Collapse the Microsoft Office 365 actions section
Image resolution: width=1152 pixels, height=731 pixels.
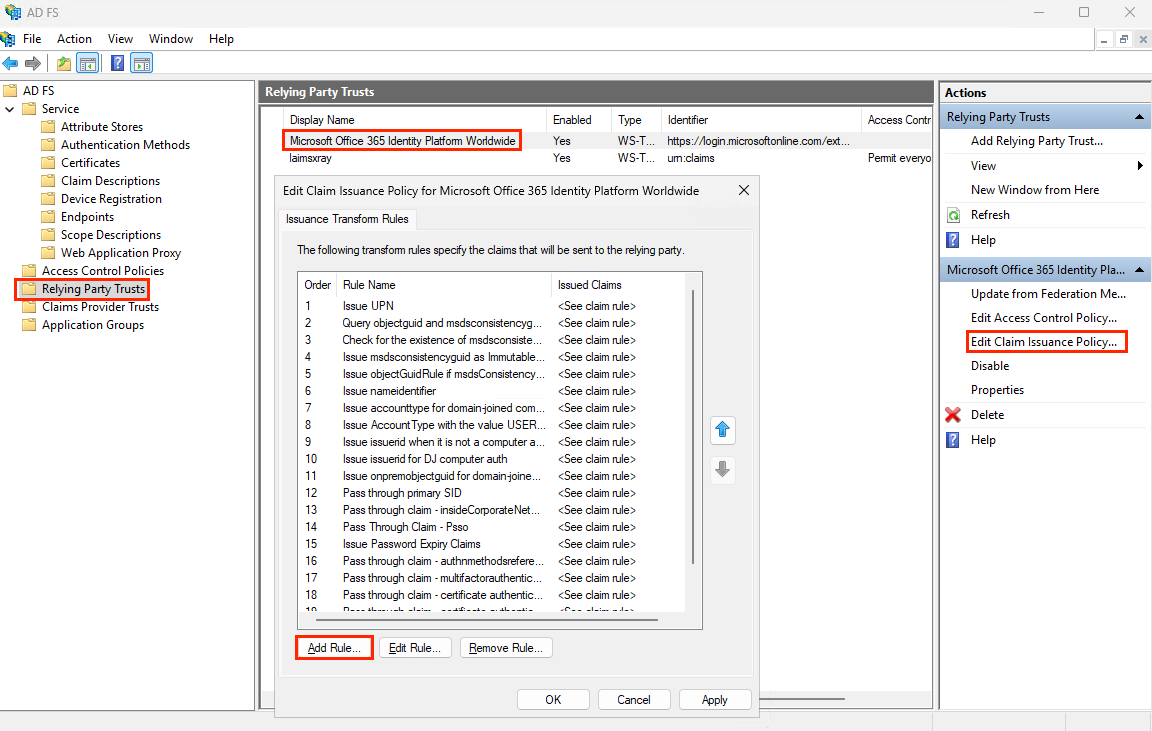(1140, 270)
